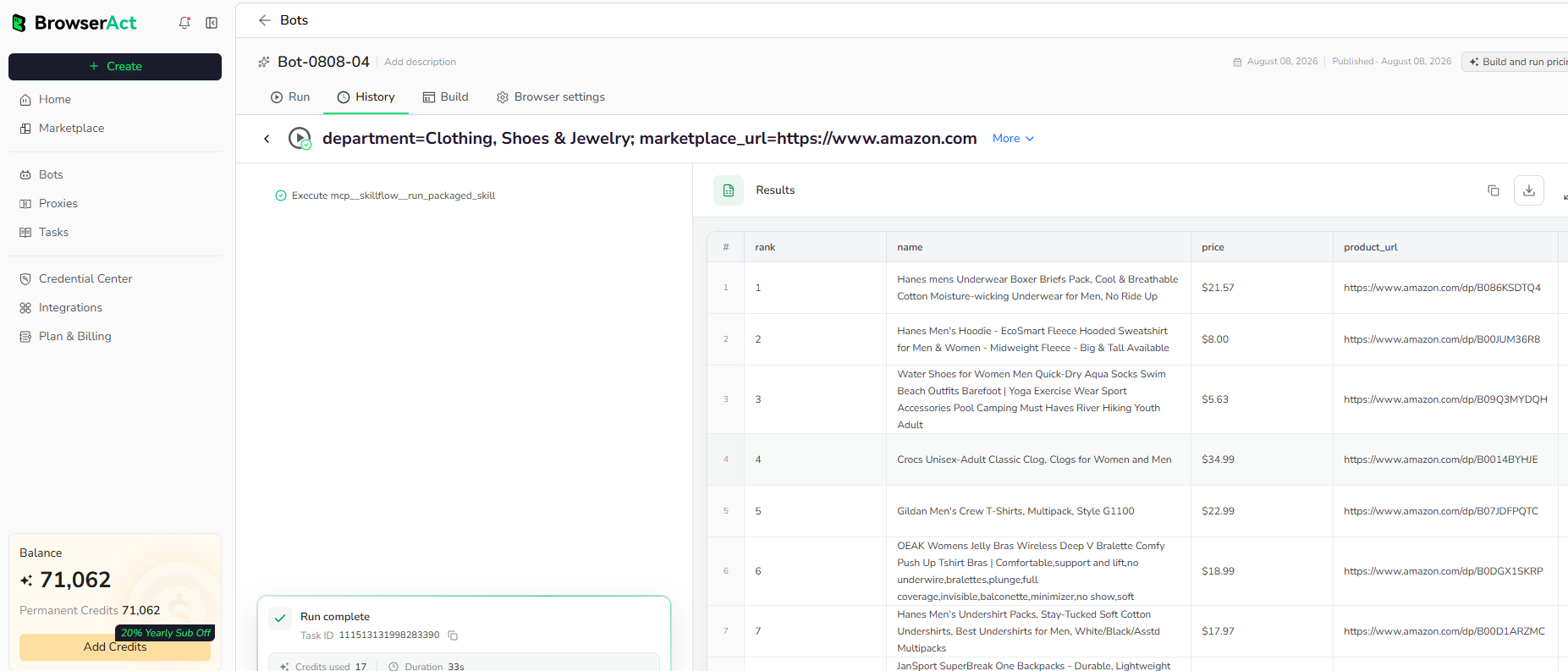Screen dimensions: 1568x671
Task: Click the run status play icon
Action: click(300, 138)
